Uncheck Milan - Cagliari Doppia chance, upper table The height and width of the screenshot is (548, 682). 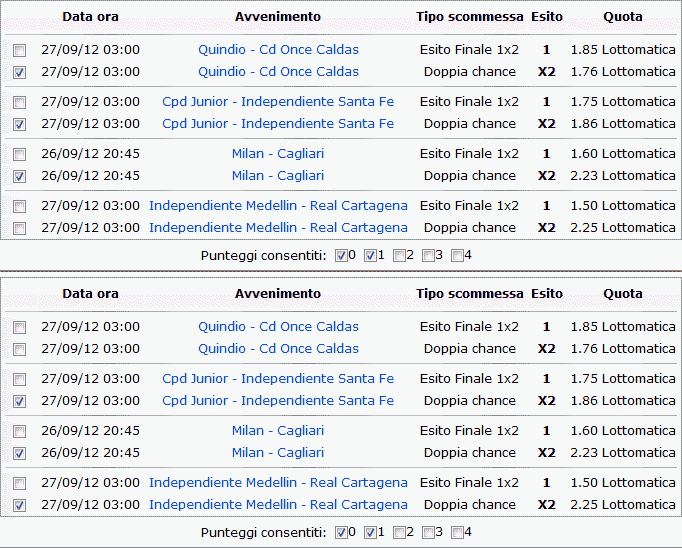click(x=20, y=176)
